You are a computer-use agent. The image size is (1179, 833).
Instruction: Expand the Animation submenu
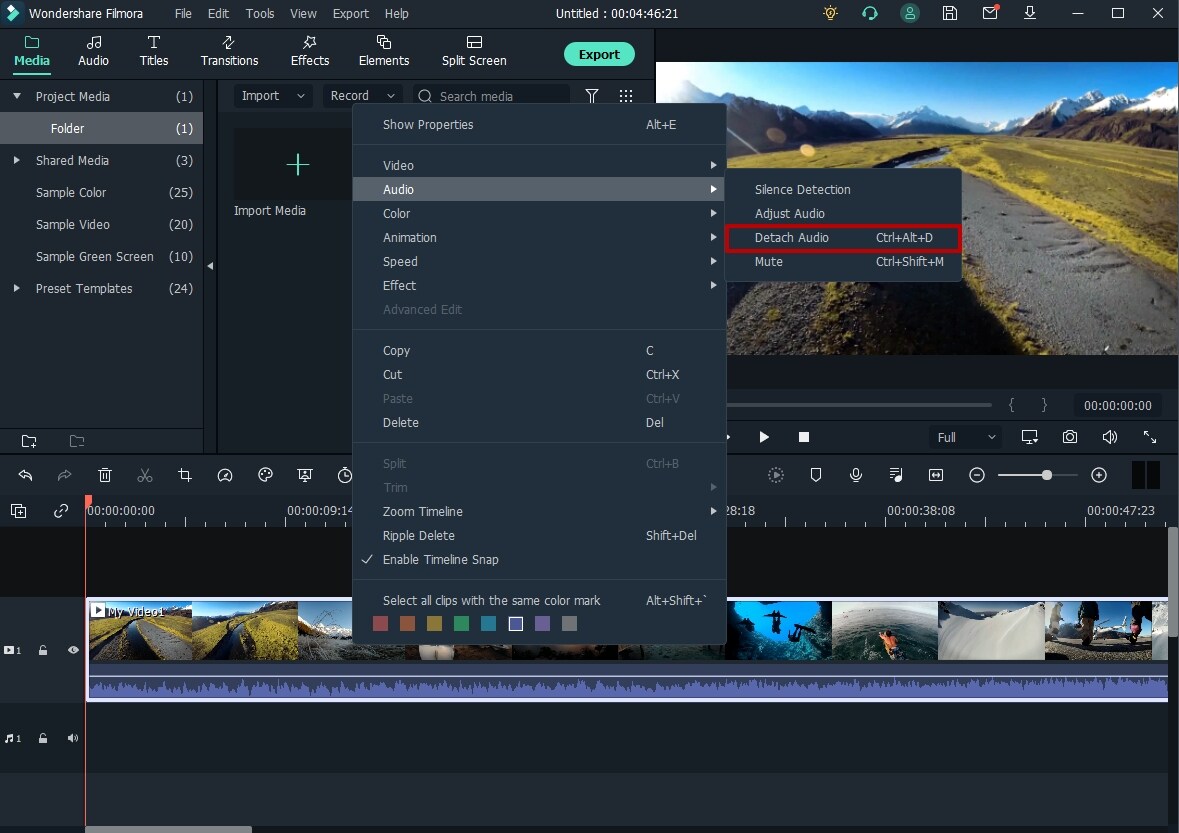[539, 238]
